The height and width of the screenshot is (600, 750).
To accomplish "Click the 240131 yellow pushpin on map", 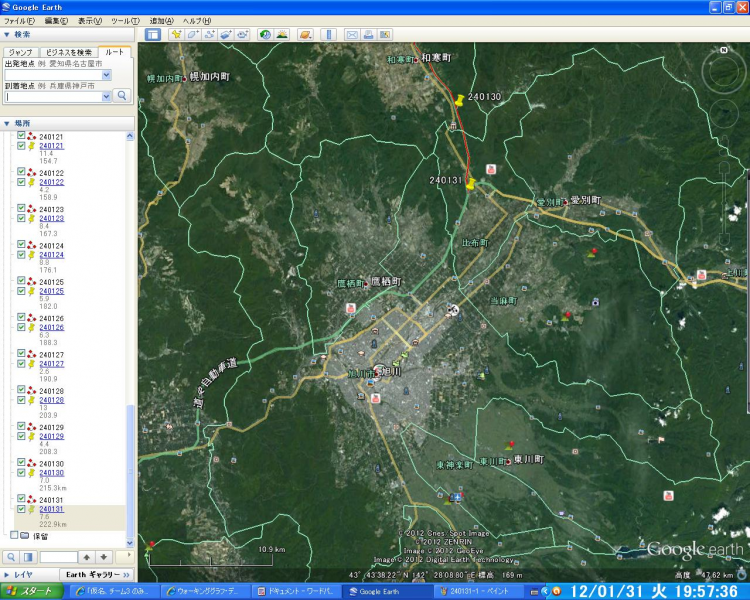I will click(x=471, y=184).
